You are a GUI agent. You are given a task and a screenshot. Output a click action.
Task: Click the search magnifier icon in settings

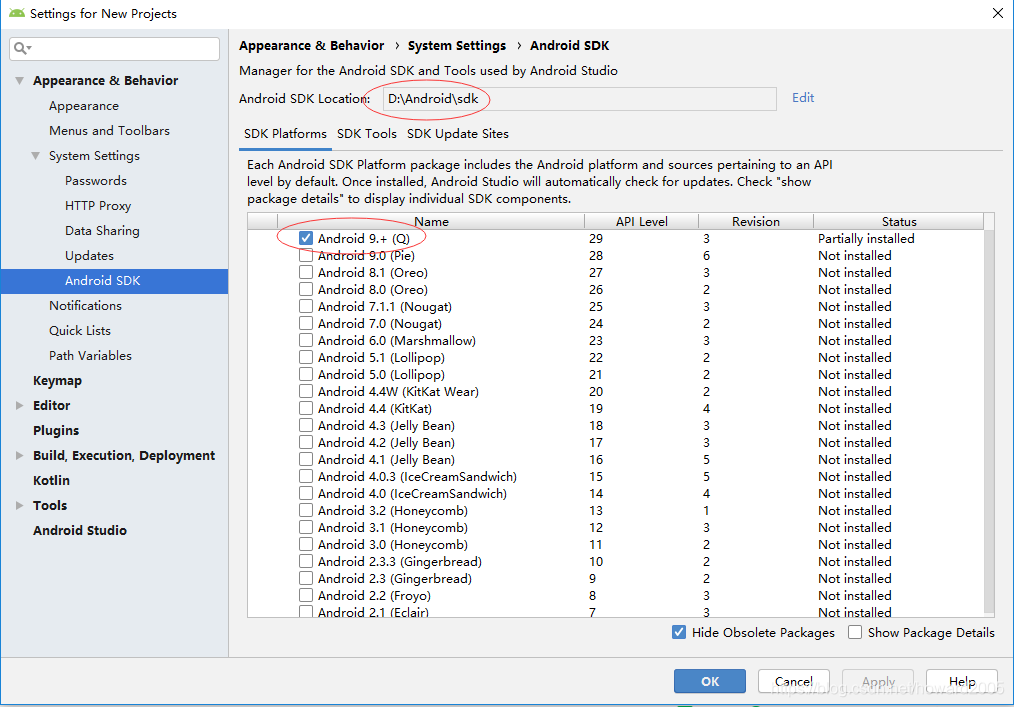pos(20,48)
